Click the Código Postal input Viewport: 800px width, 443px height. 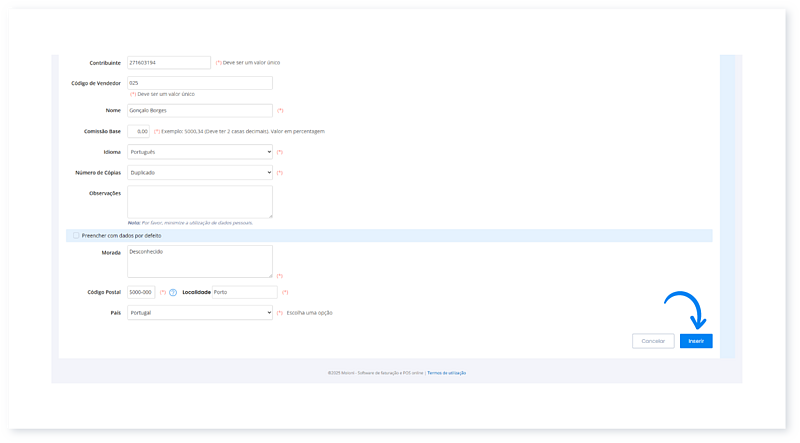(x=141, y=292)
